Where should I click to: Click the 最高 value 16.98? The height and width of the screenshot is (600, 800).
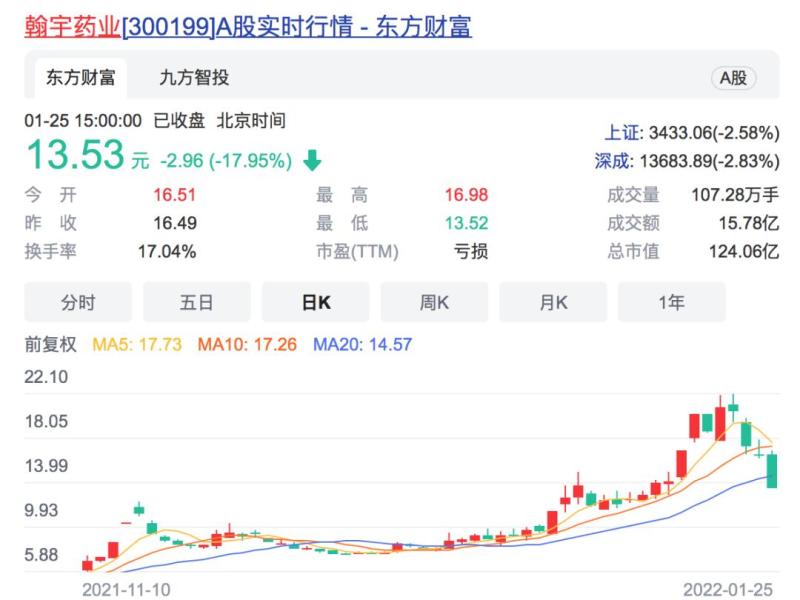pyautogui.click(x=466, y=195)
